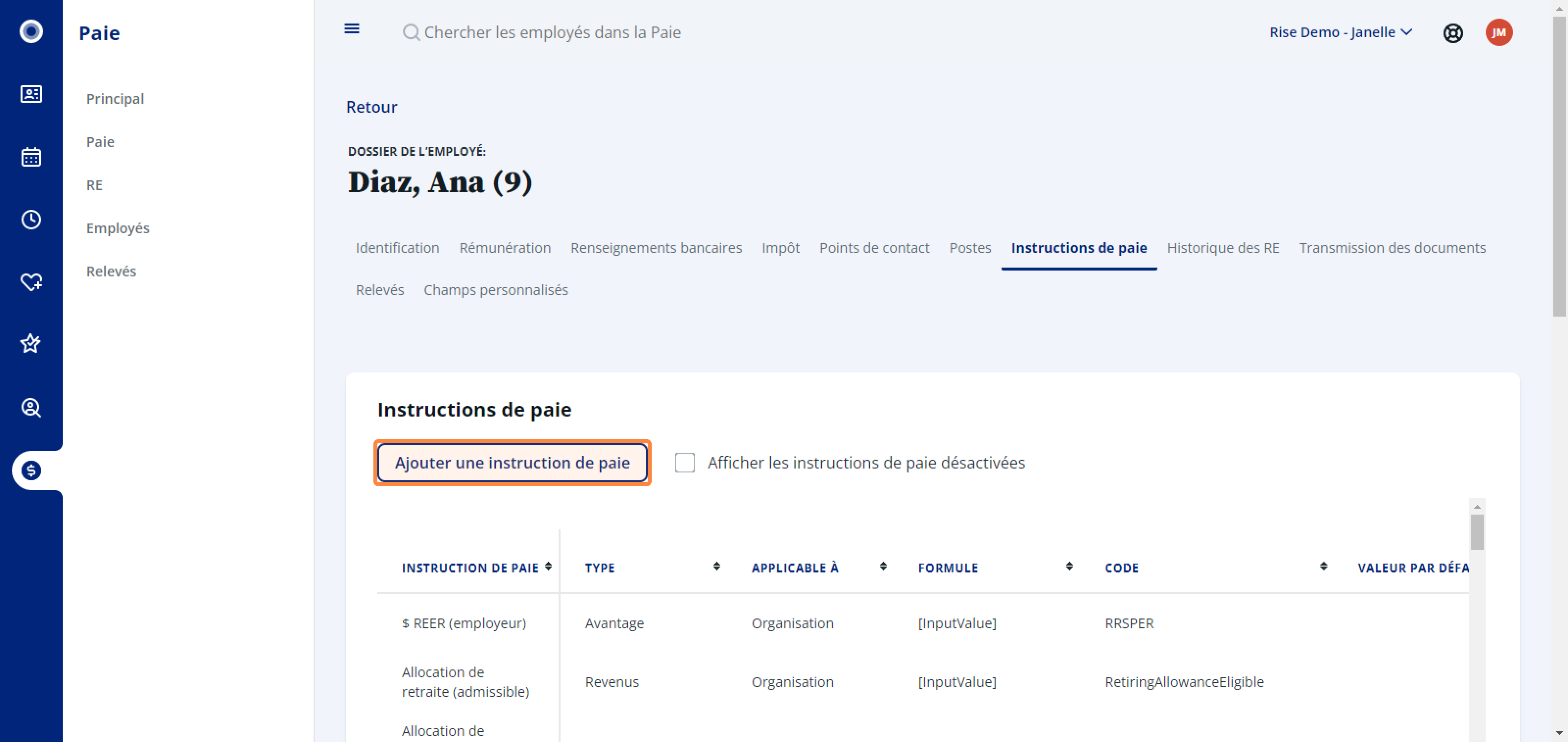
Task: Click the $ REER (employeur) row name
Action: (x=463, y=623)
